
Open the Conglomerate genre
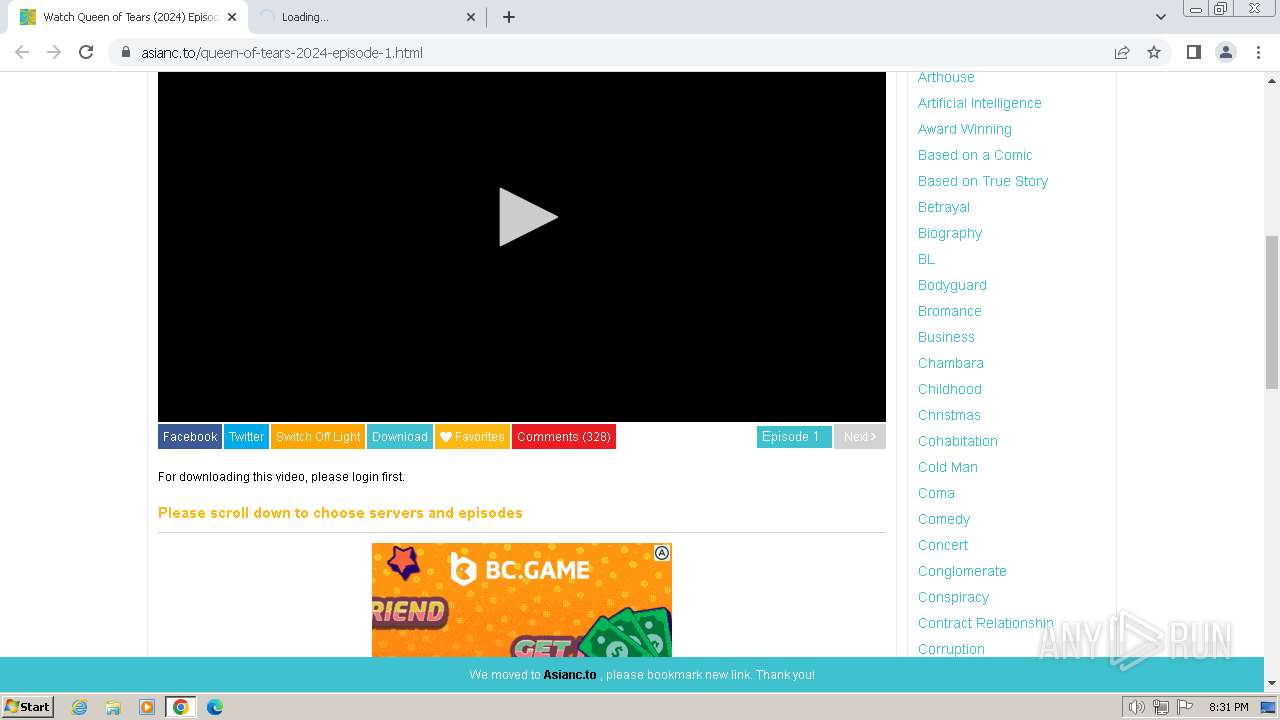tap(962, 571)
